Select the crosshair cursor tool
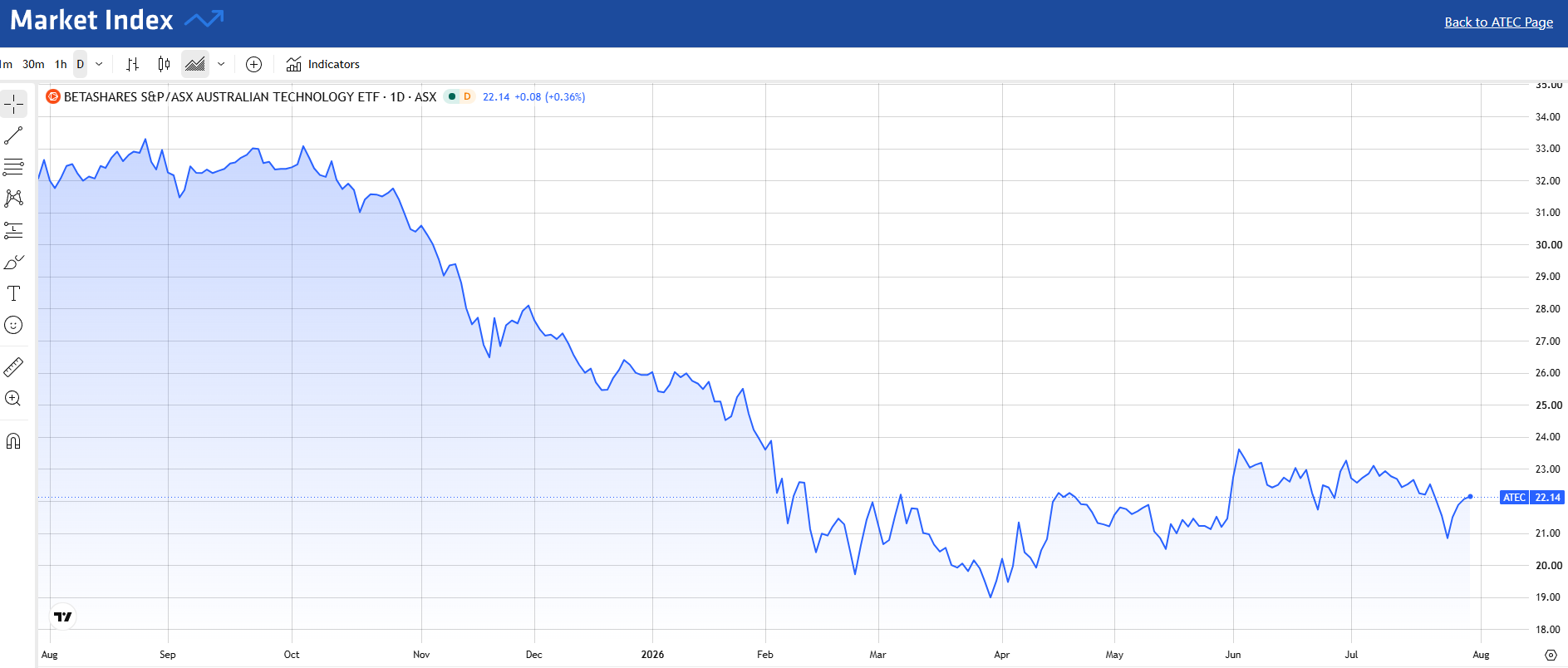1568x668 pixels. [x=14, y=104]
